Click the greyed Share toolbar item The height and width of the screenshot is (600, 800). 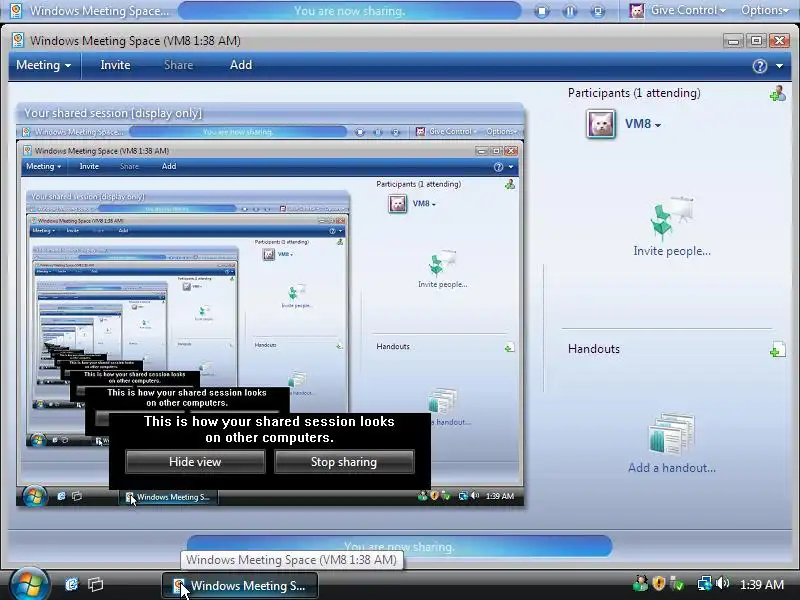click(x=179, y=65)
